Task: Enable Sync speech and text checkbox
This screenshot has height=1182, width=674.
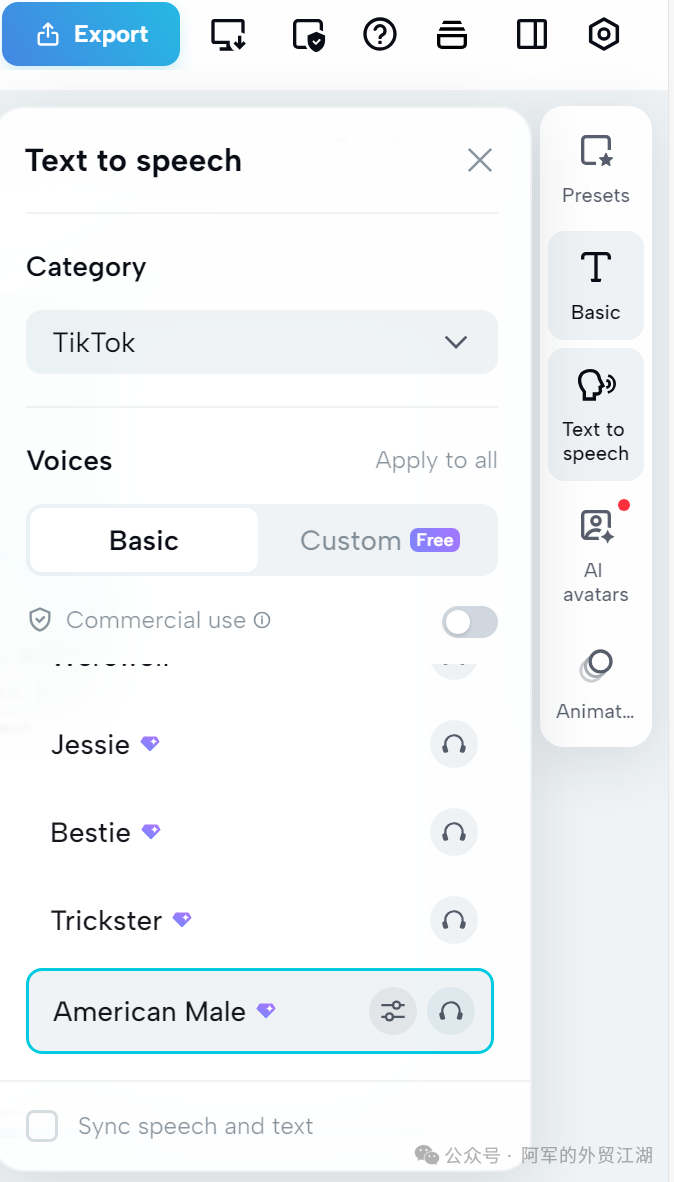Action: click(42, 1126)
